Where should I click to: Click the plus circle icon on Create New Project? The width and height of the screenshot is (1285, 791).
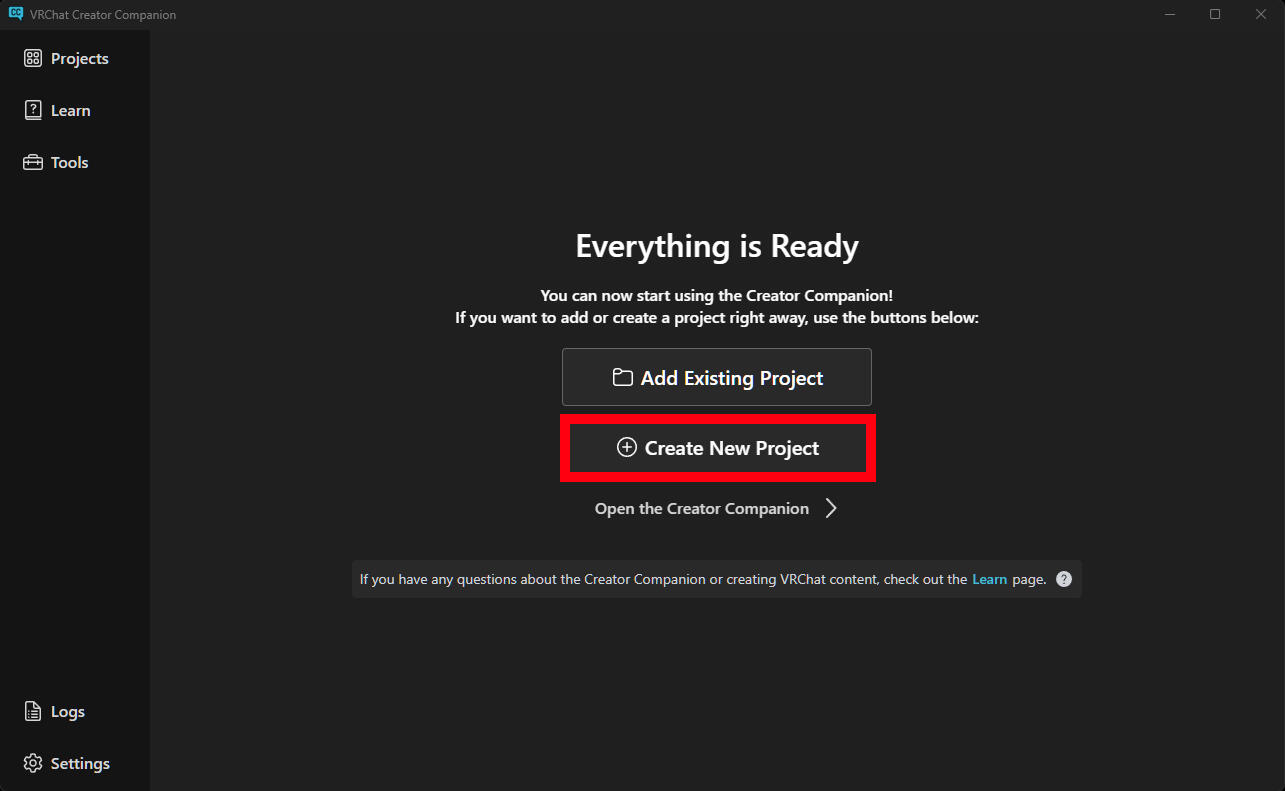click(x=627, y=448)
